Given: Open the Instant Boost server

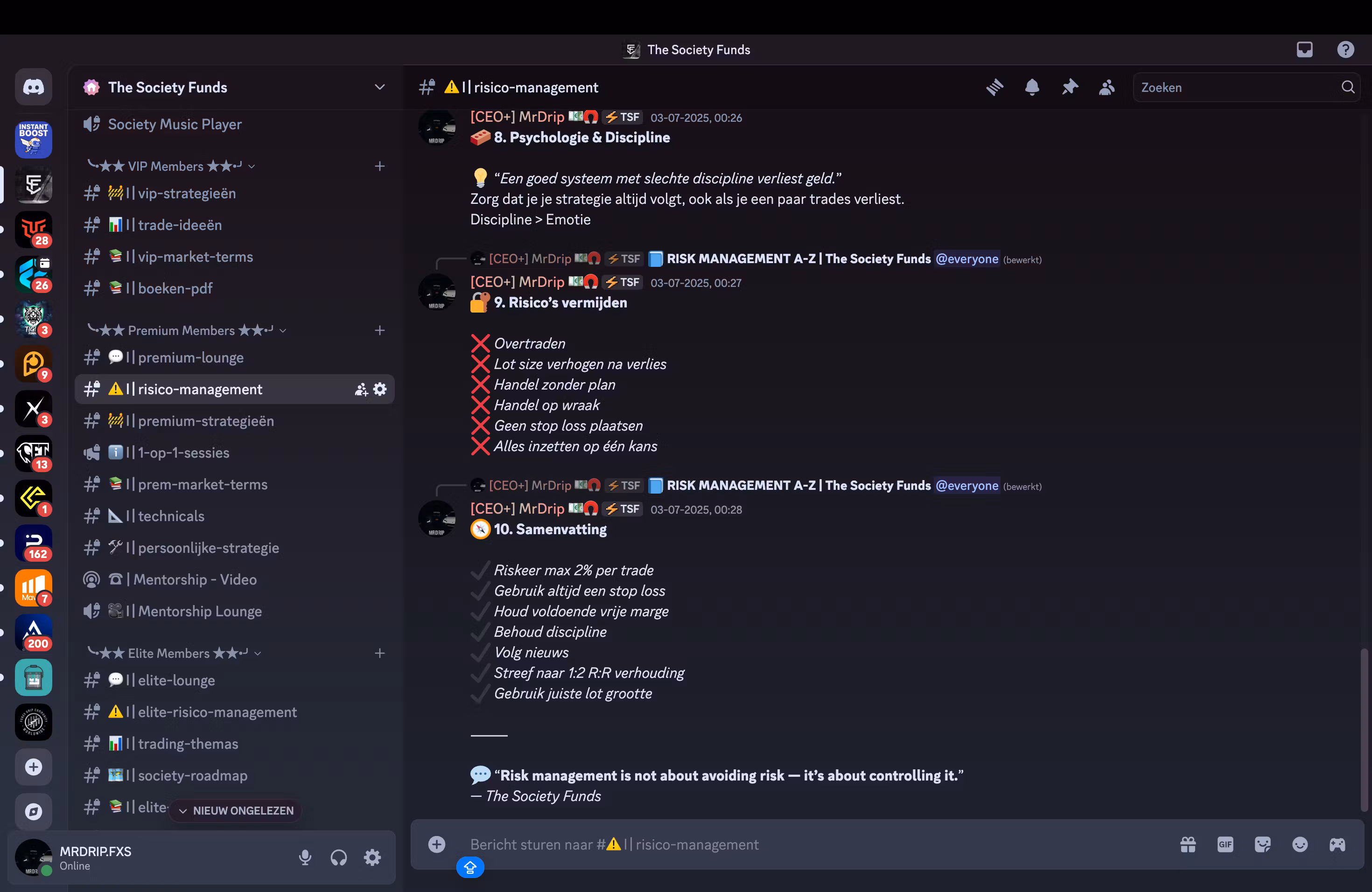Looking at the screenshot, I should [34, 139].
